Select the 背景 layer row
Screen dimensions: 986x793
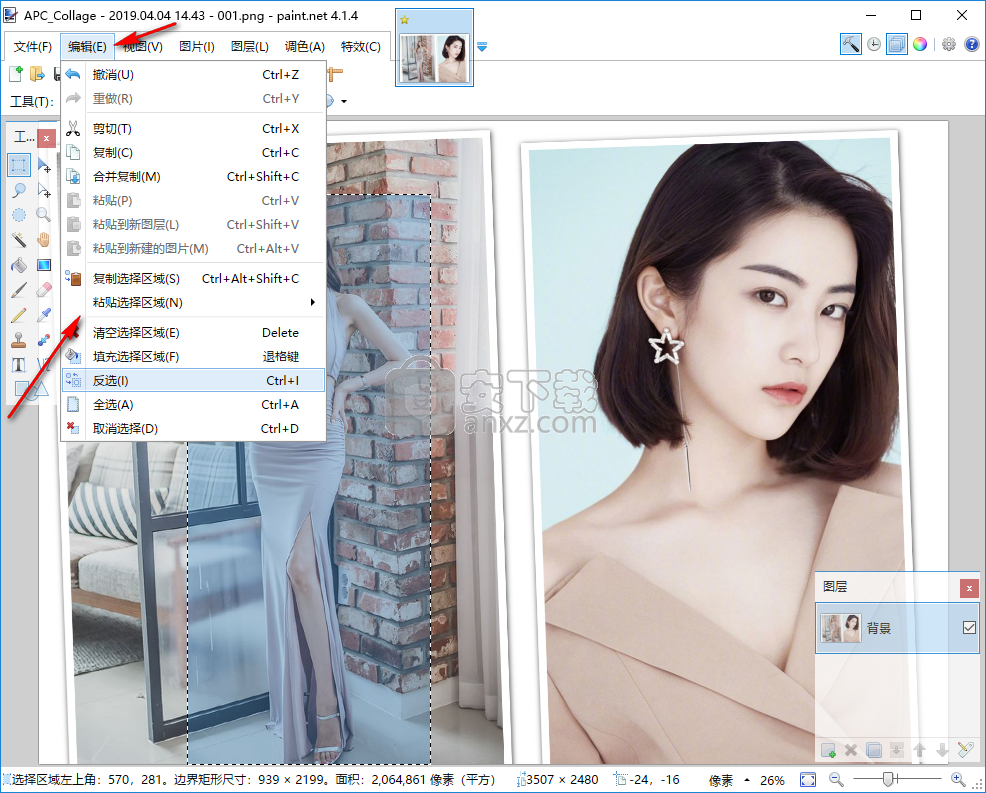(x=897, y=628)
